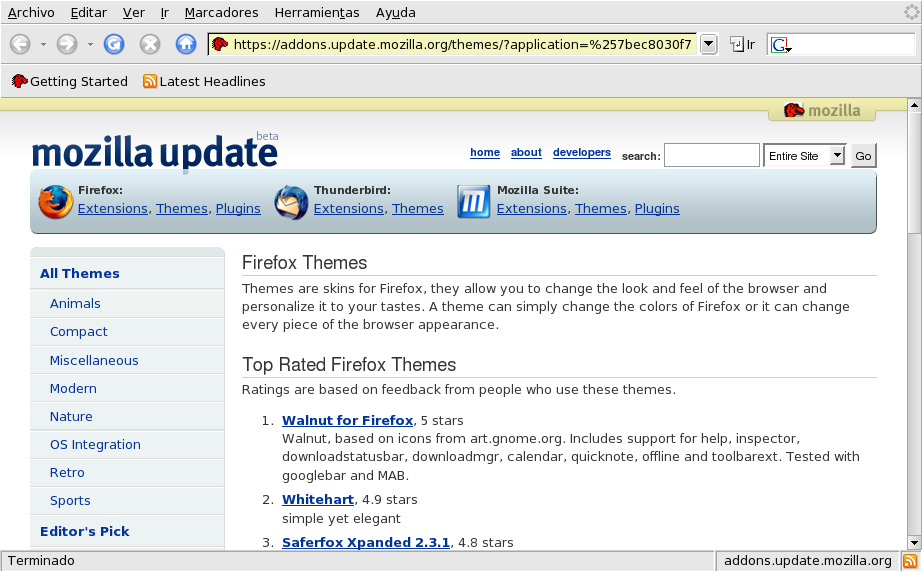Viewport: 922px width, 572px height.
Task: Click the mozilla update logo
Action: click(x=155, y=152)
